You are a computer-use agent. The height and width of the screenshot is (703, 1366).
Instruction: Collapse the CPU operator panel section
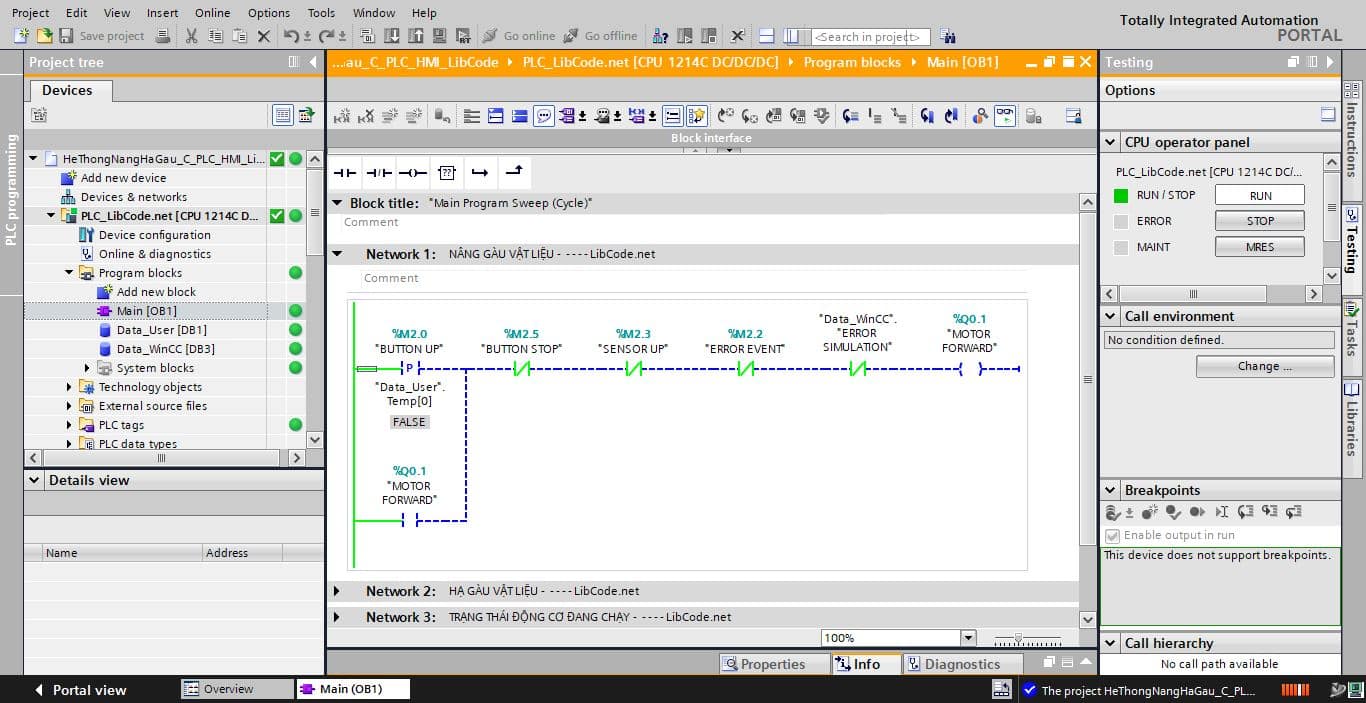pos(1110,142)
